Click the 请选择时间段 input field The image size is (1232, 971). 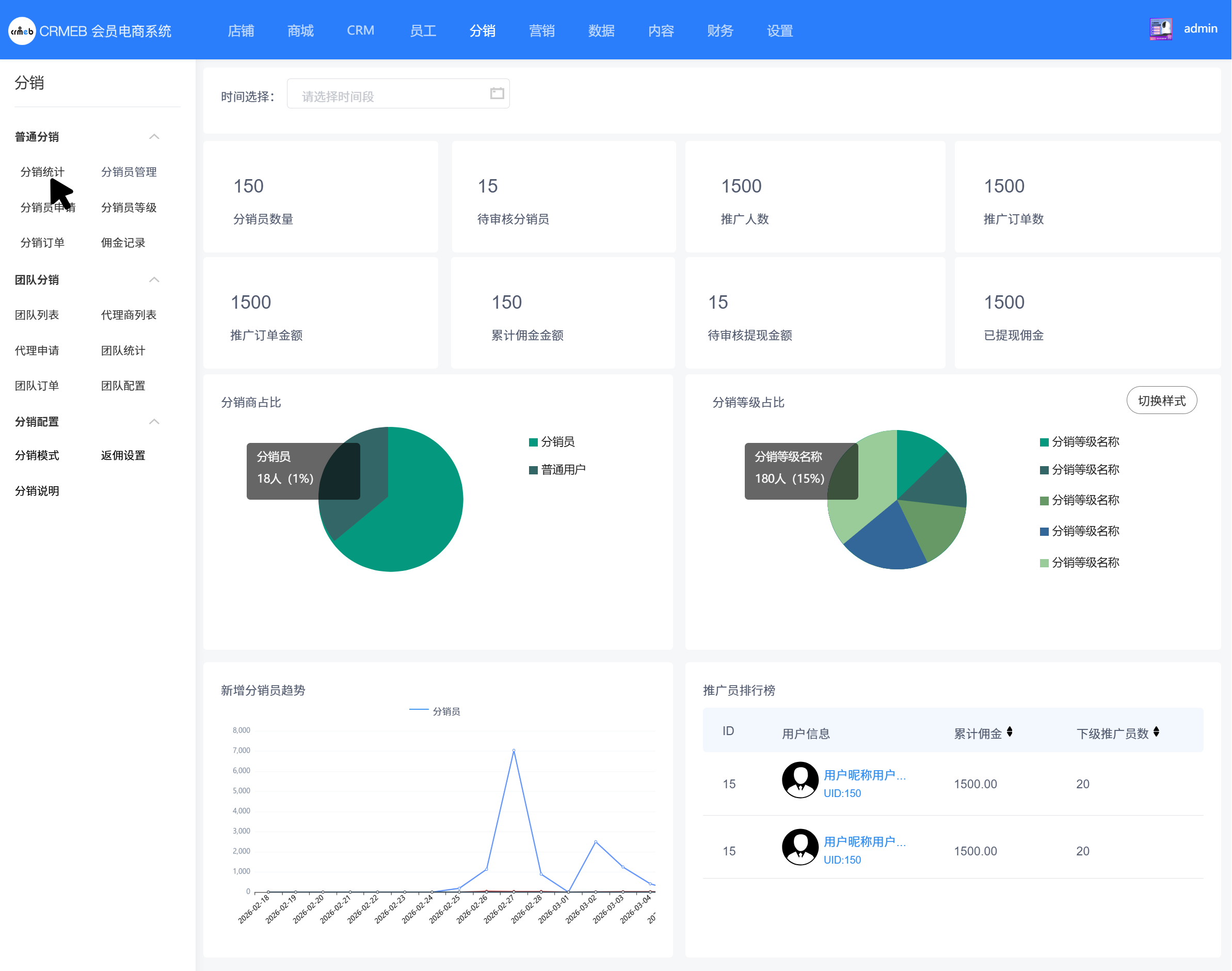(x=387, y=96)
